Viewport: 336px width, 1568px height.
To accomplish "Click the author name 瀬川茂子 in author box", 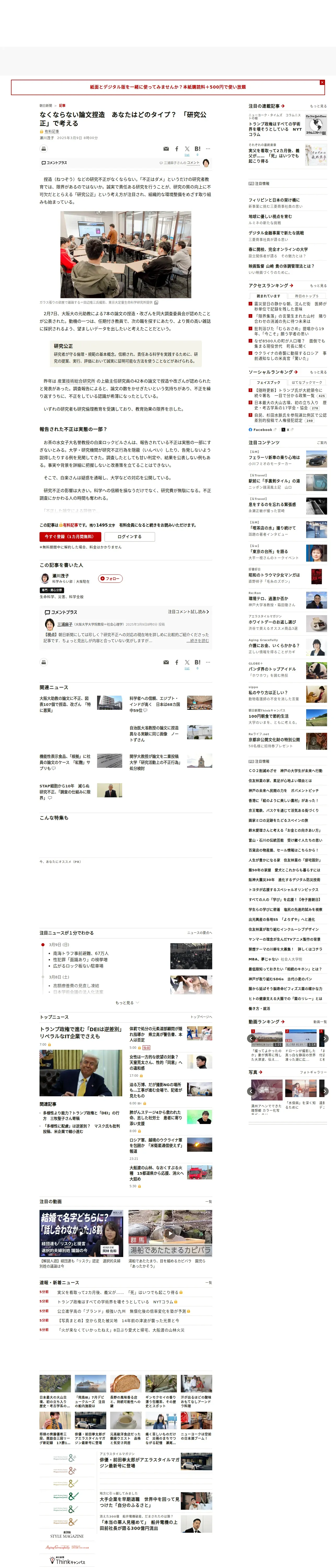I will pyautogui.click(x=60, y=576).
